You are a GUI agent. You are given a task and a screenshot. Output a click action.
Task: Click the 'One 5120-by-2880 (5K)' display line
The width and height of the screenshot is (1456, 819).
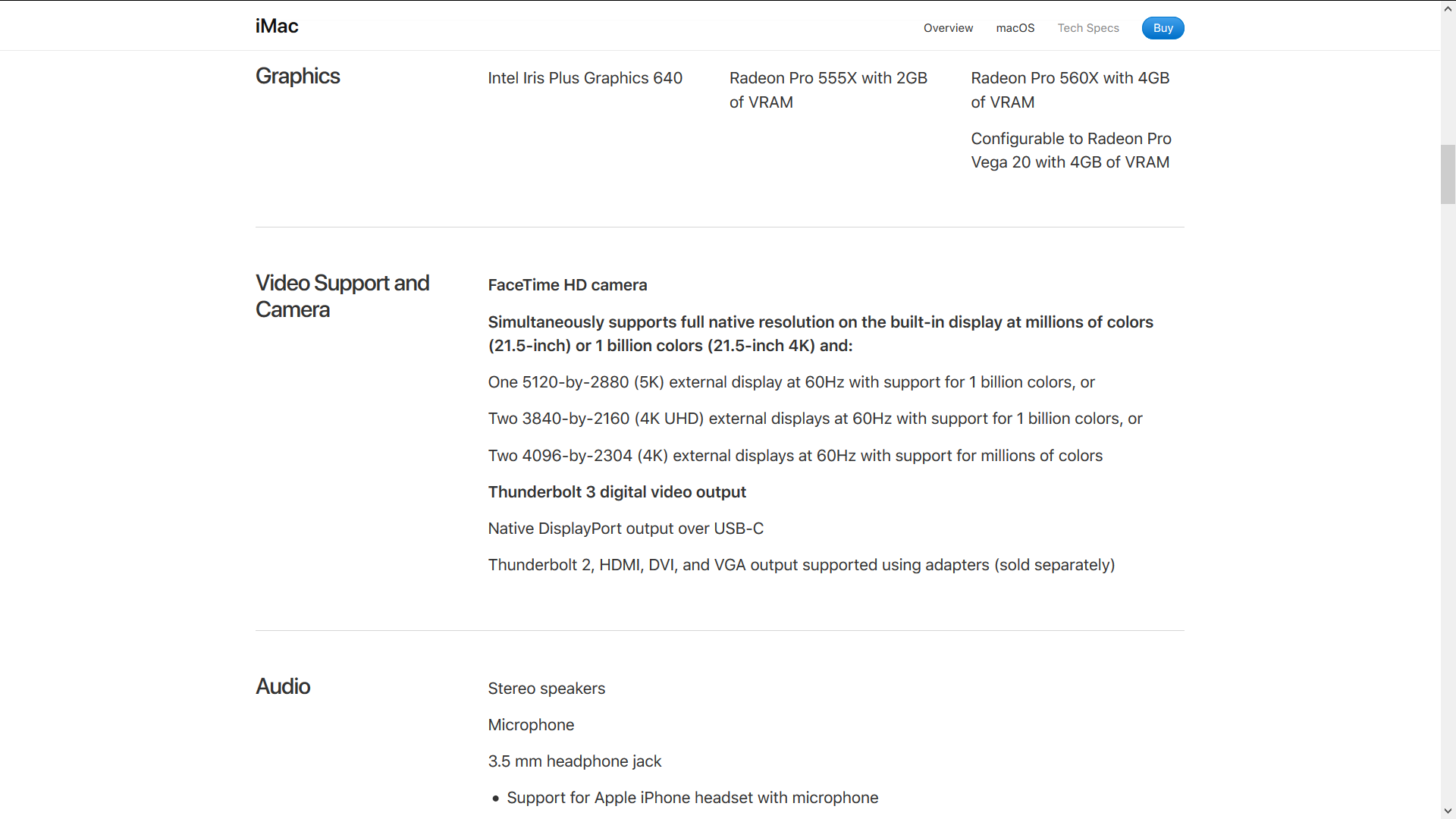point(791,382)
